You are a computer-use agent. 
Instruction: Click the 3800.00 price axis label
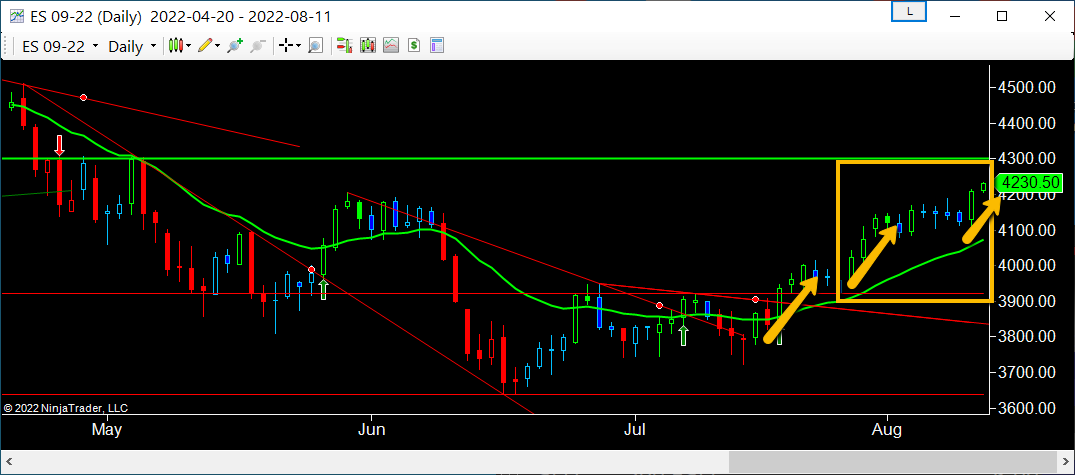[1029, 337]
